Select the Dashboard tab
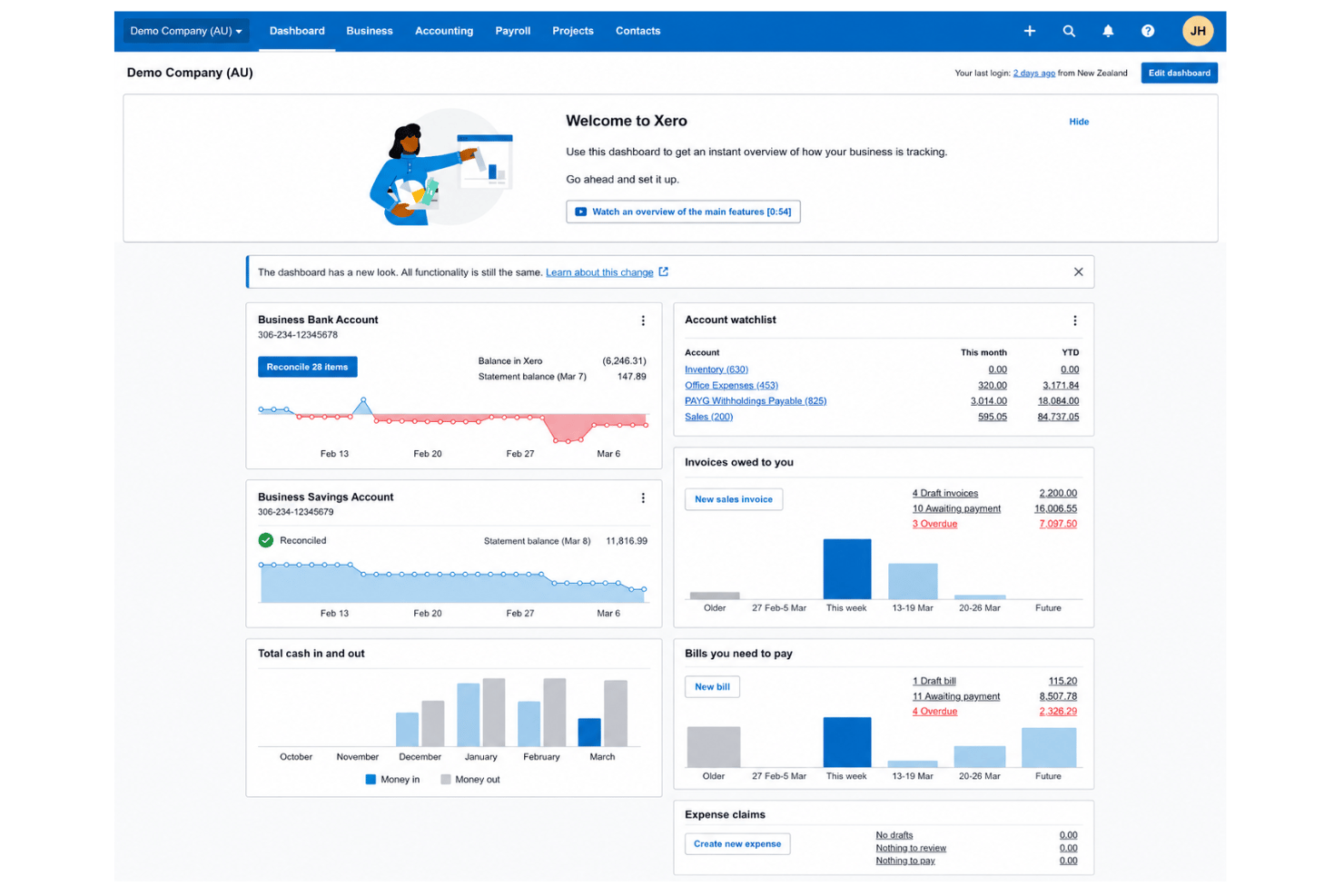This screenshot has height=896, width=1344. pos(297,31)
